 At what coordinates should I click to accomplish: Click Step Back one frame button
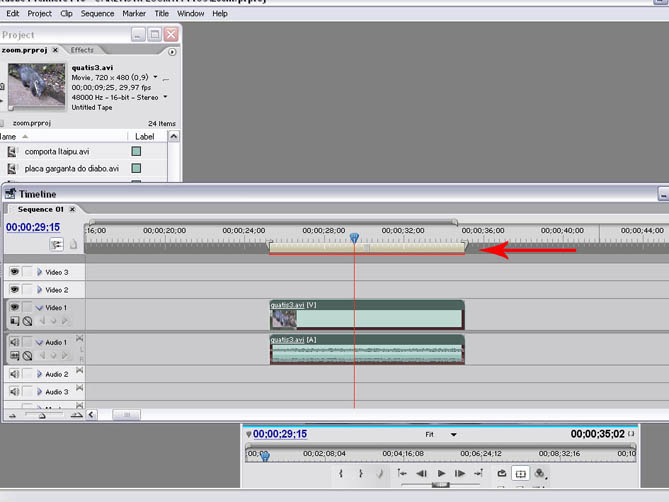click(x=422, y=473)
